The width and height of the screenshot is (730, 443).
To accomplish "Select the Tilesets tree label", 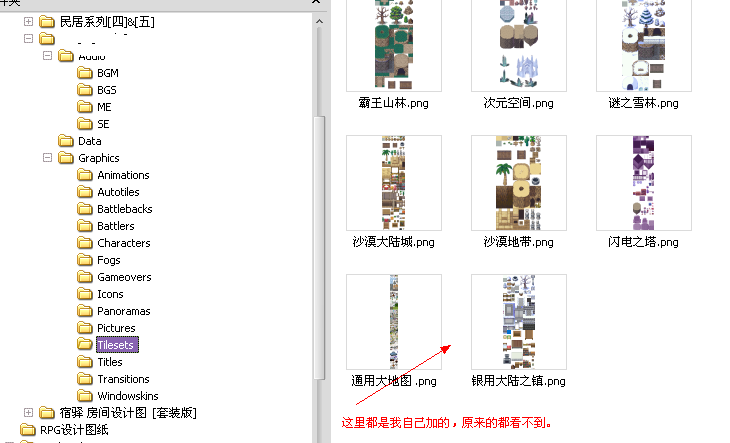I will (117, 345).
